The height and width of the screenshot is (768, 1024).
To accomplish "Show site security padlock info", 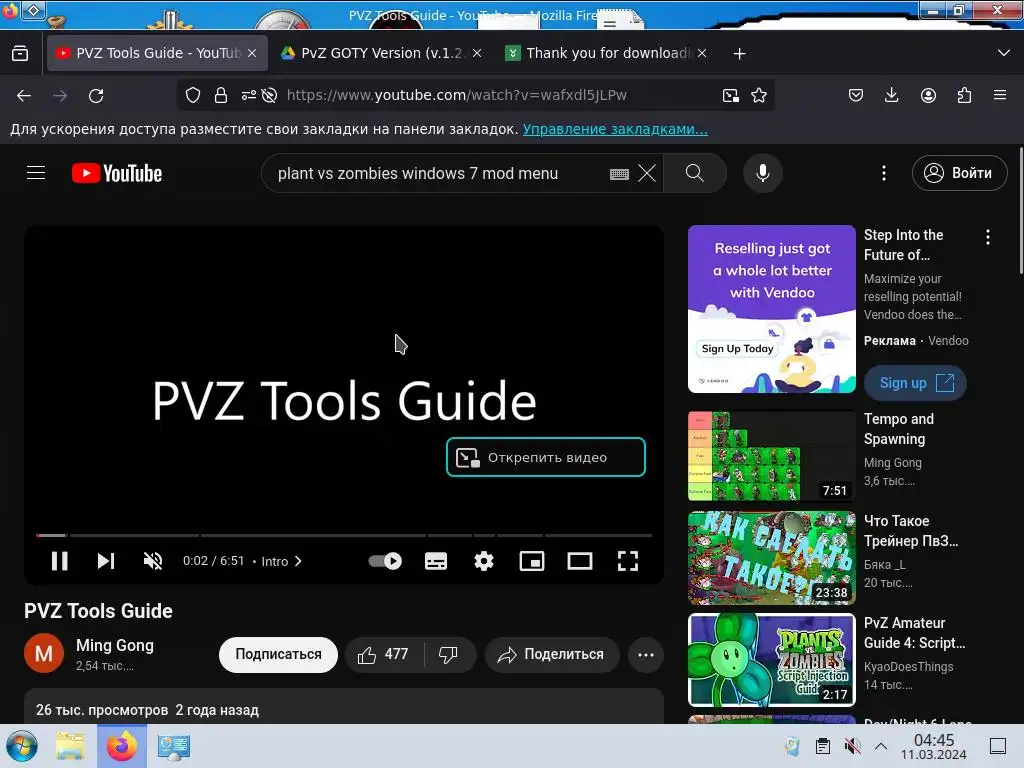I will 221,95.
